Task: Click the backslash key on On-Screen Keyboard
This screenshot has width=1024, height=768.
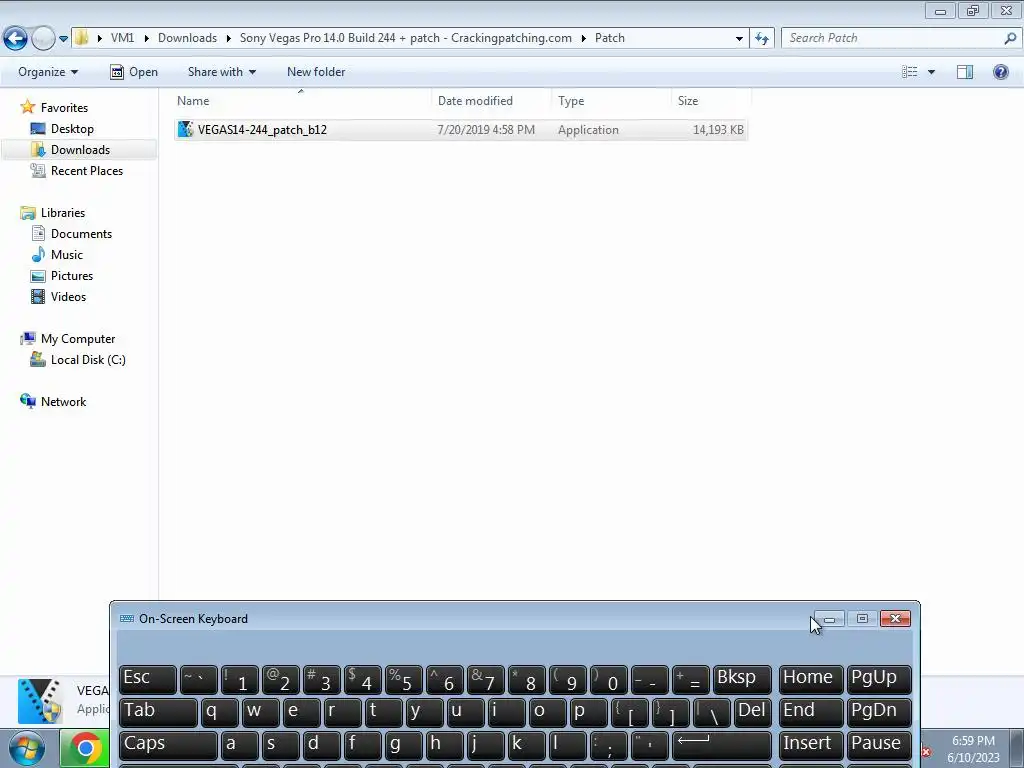Action: [x=711, y=712]
